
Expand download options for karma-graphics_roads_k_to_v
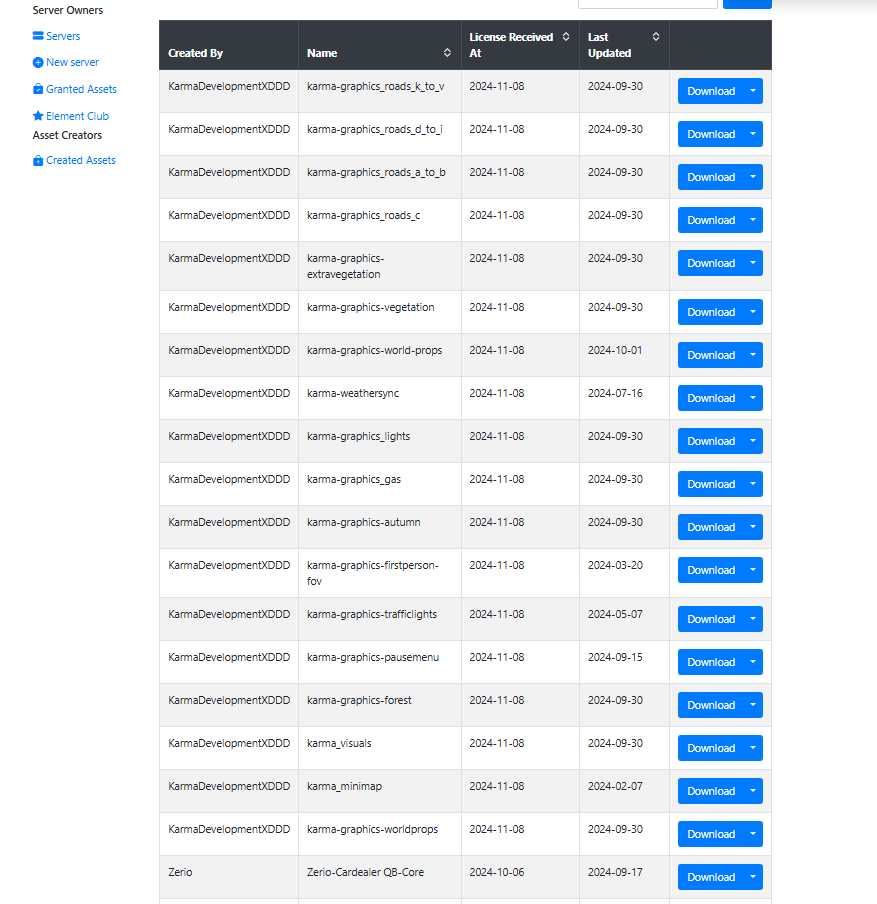click(753, 91)
